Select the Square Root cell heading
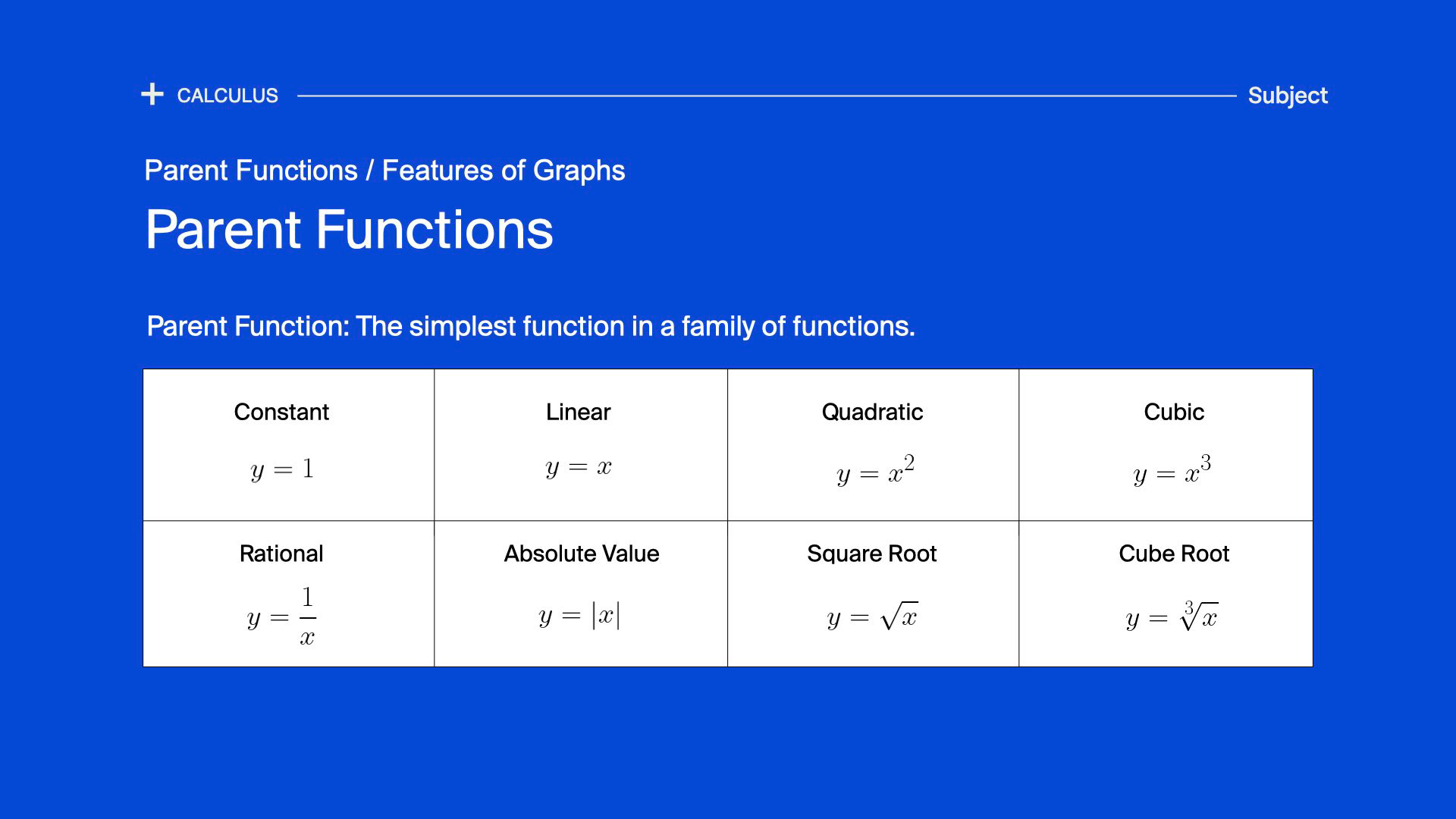Image resolution: width=1456 pixels, height=819 pixels. [872, 554]
